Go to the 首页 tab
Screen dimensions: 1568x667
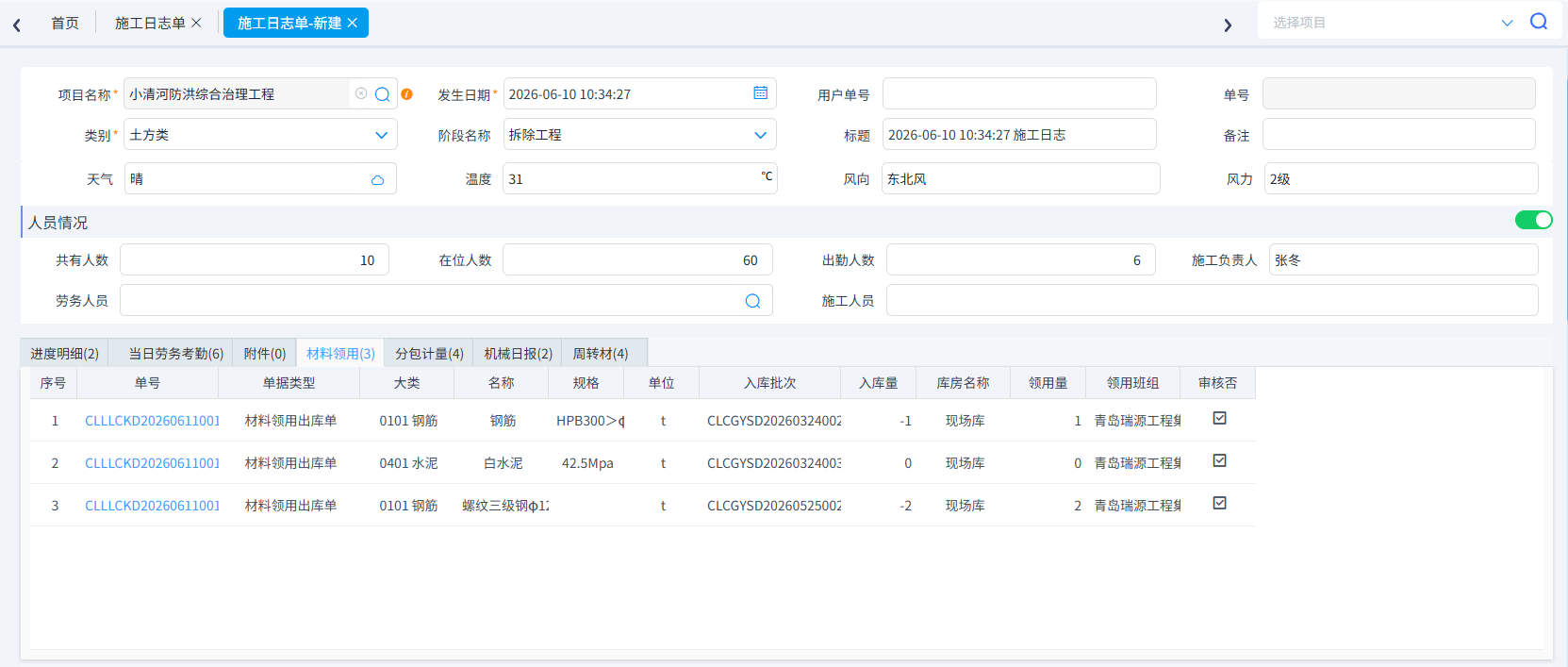click(65, 23)
